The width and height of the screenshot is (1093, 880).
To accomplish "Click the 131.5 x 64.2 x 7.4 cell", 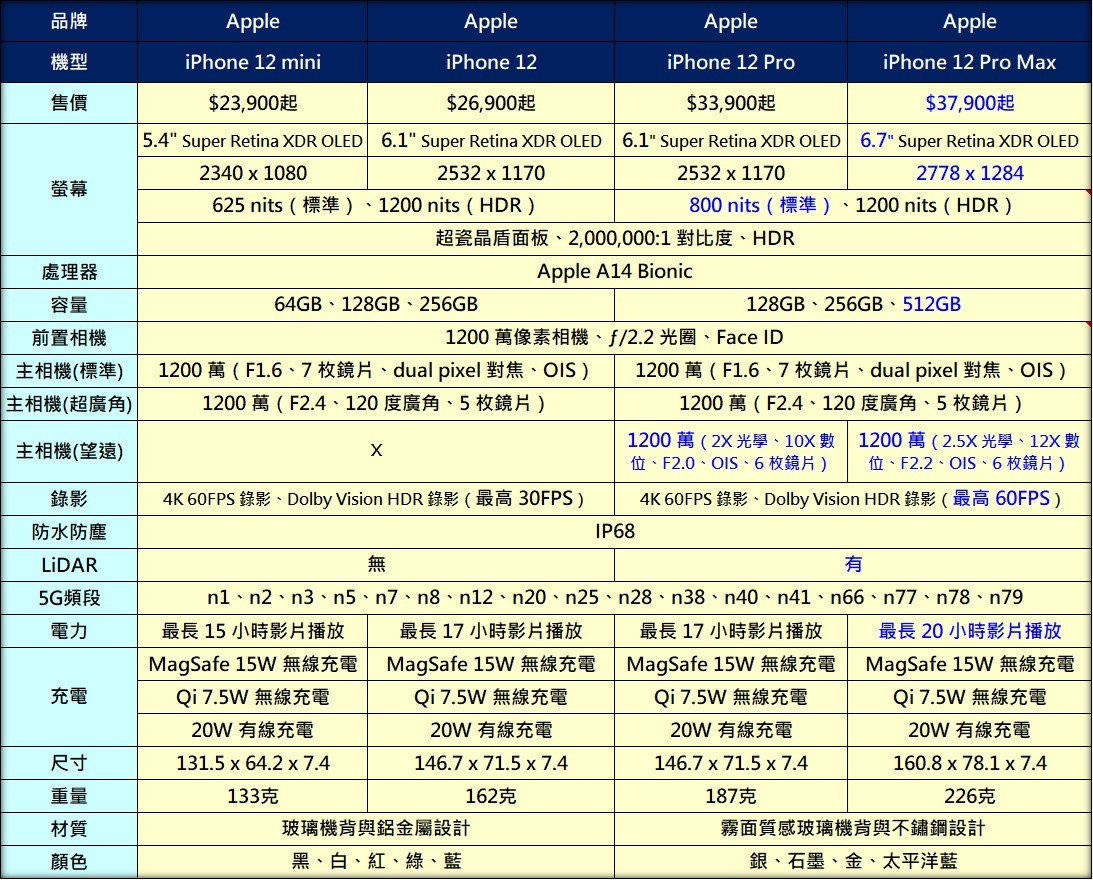I will 252,764.
